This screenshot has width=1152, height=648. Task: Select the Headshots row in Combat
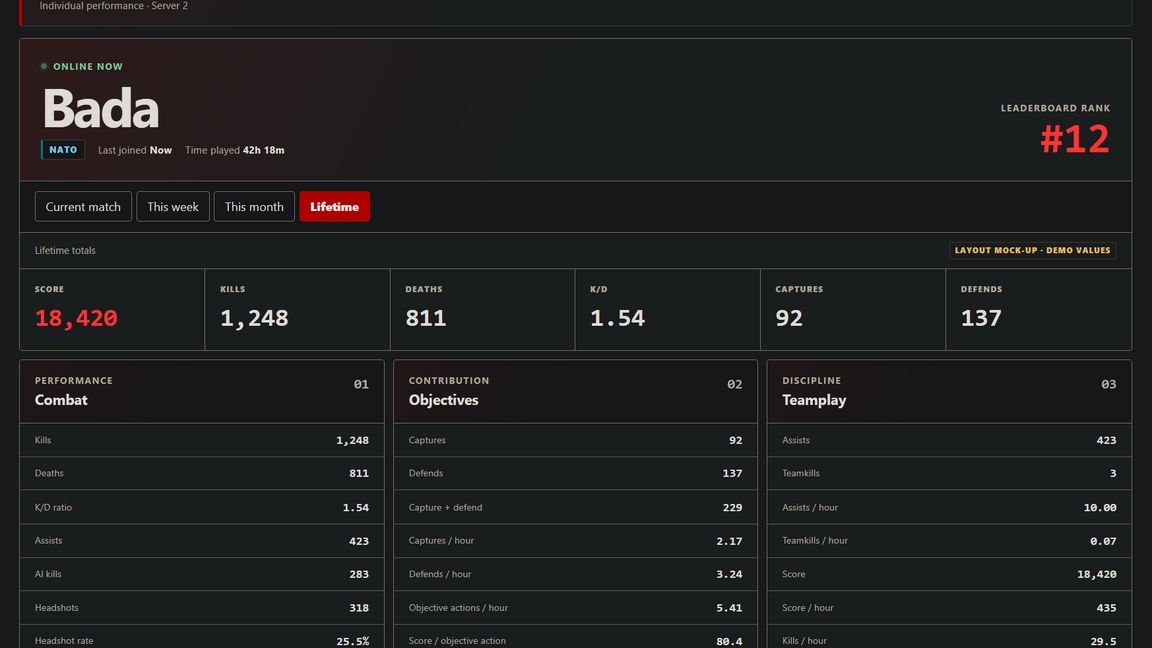[202, 608]
